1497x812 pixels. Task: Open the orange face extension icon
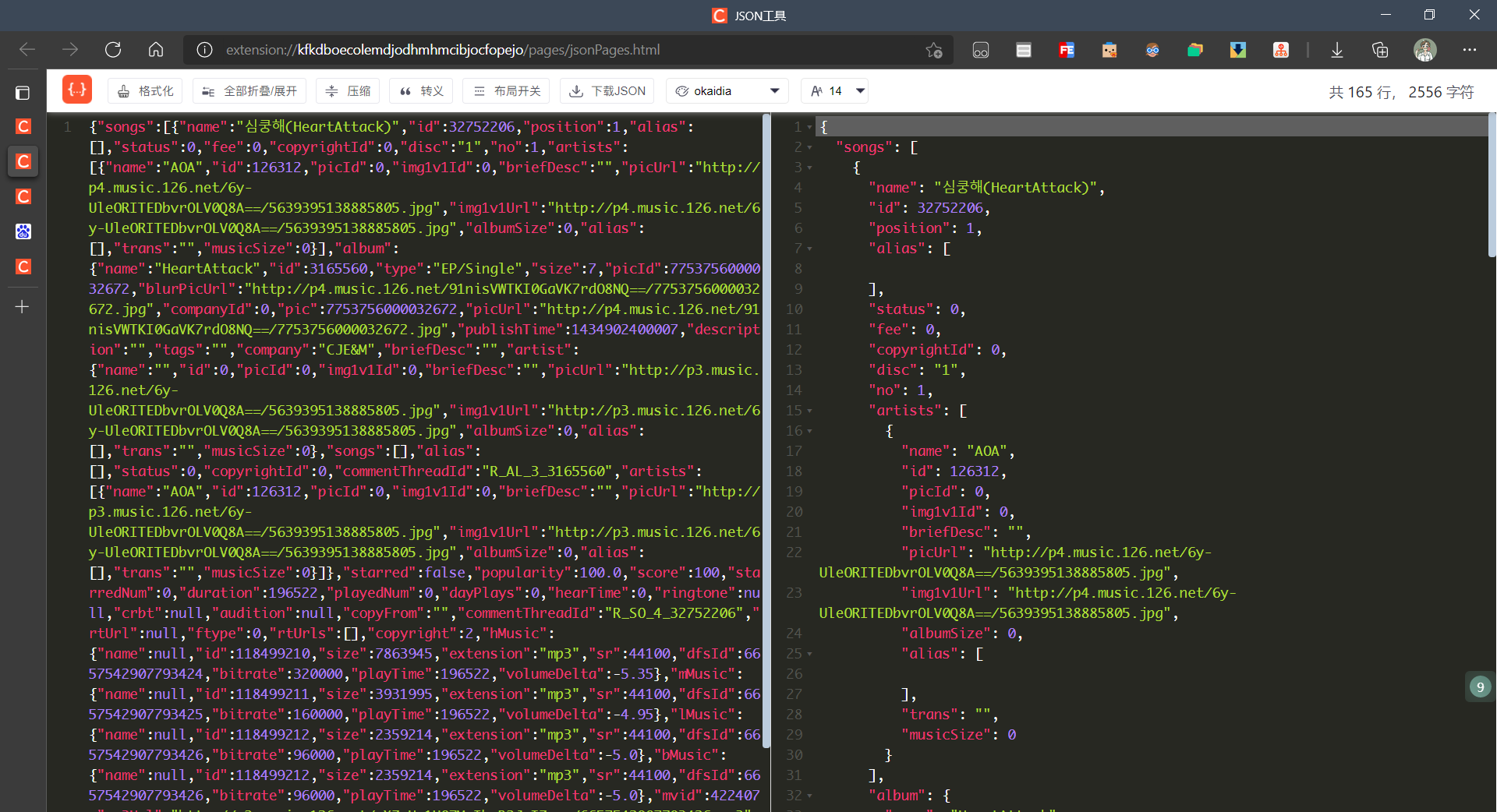1109,50
